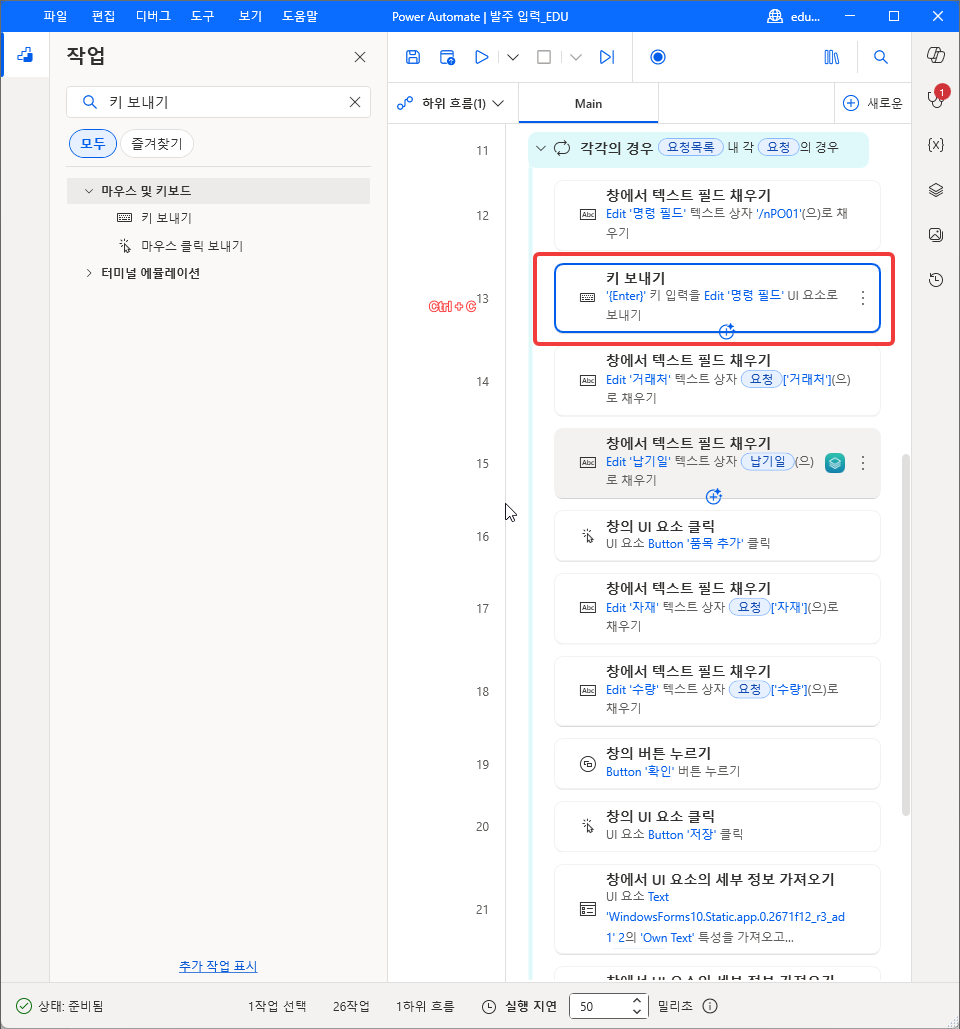Image resolution: width=960 pixels, height=1029 pixels.
Task: Open the dropdown arrow next to Stop
Action: pos(576,57)
